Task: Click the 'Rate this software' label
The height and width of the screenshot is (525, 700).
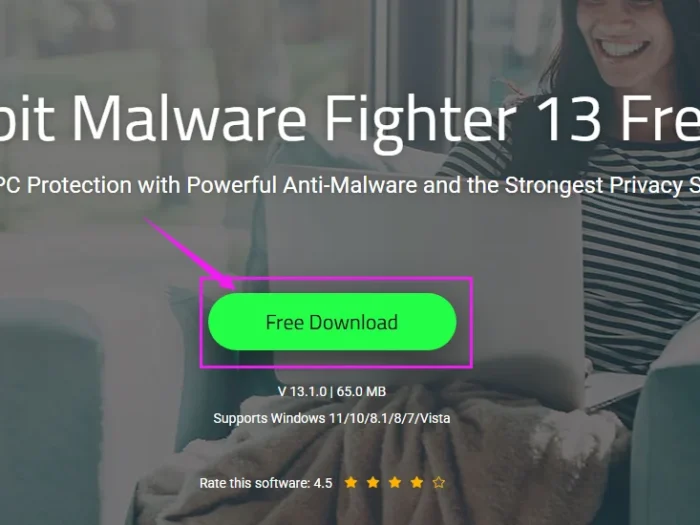Action: click(x=254, y=483)
